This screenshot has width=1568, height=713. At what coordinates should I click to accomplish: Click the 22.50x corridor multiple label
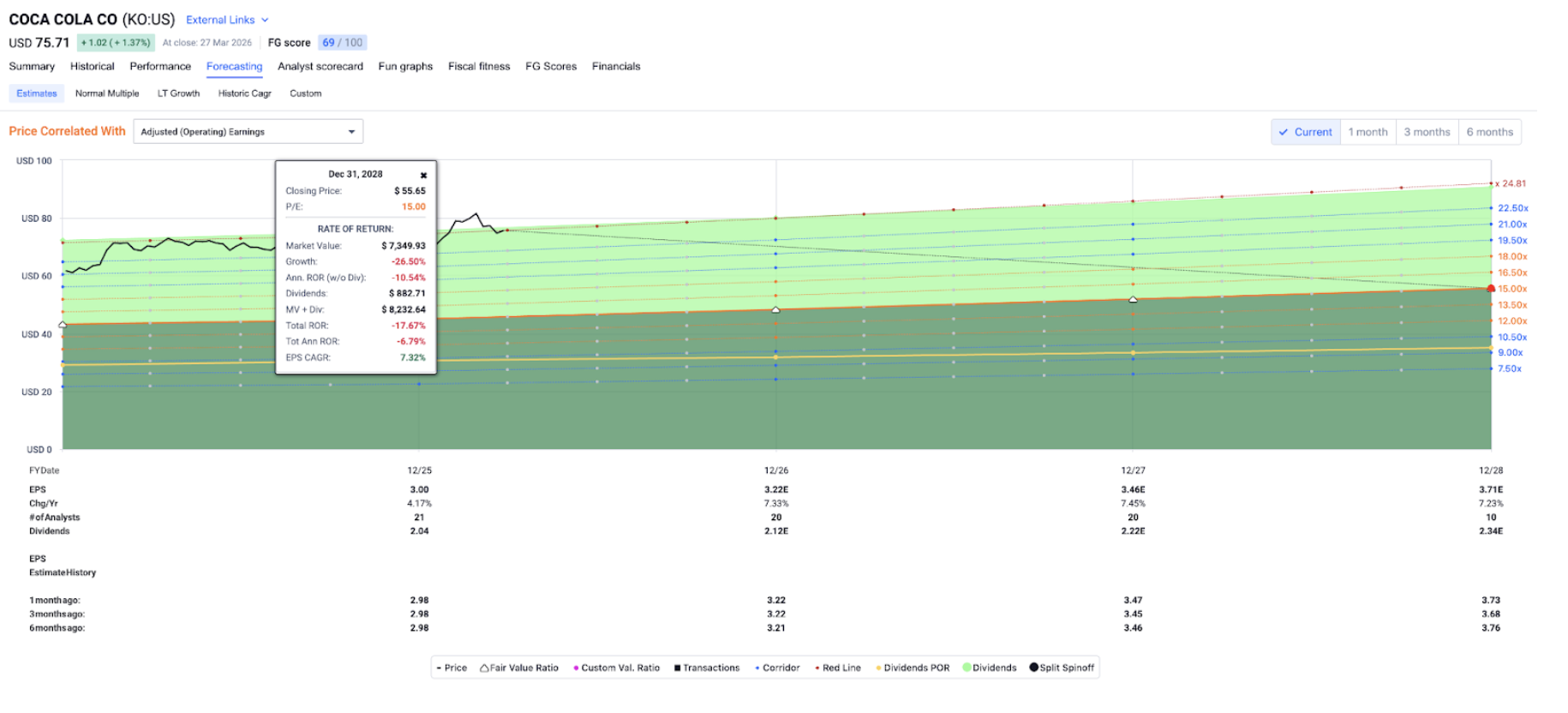1513,208
